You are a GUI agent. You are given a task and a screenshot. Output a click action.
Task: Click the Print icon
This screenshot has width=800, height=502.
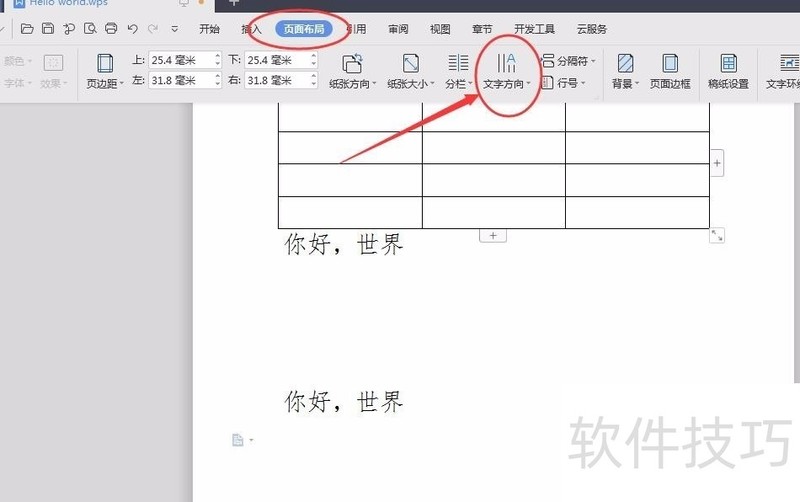[x=111, y=29]
